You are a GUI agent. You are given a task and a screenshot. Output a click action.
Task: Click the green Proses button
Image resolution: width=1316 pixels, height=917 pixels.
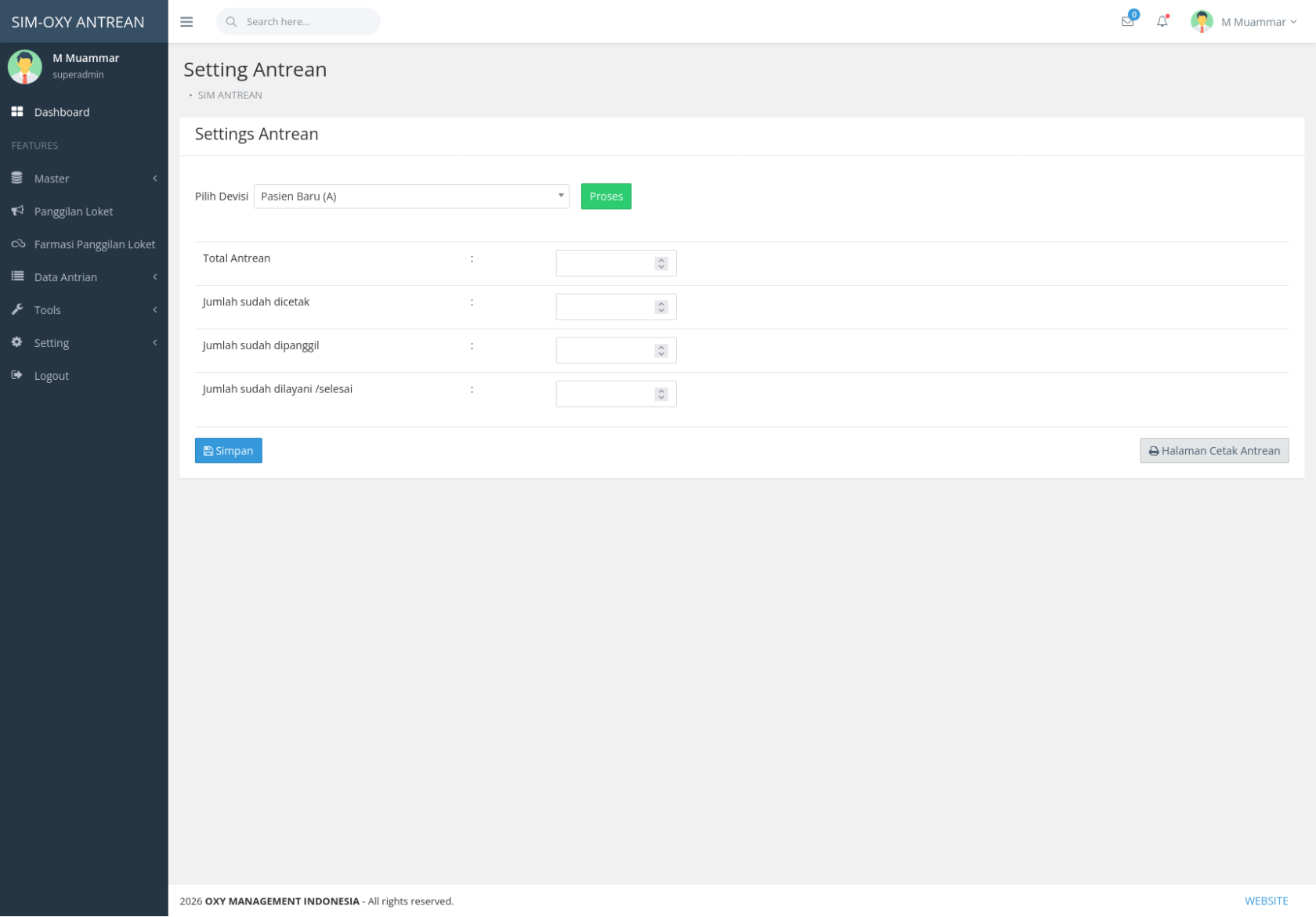coord(606,197)
